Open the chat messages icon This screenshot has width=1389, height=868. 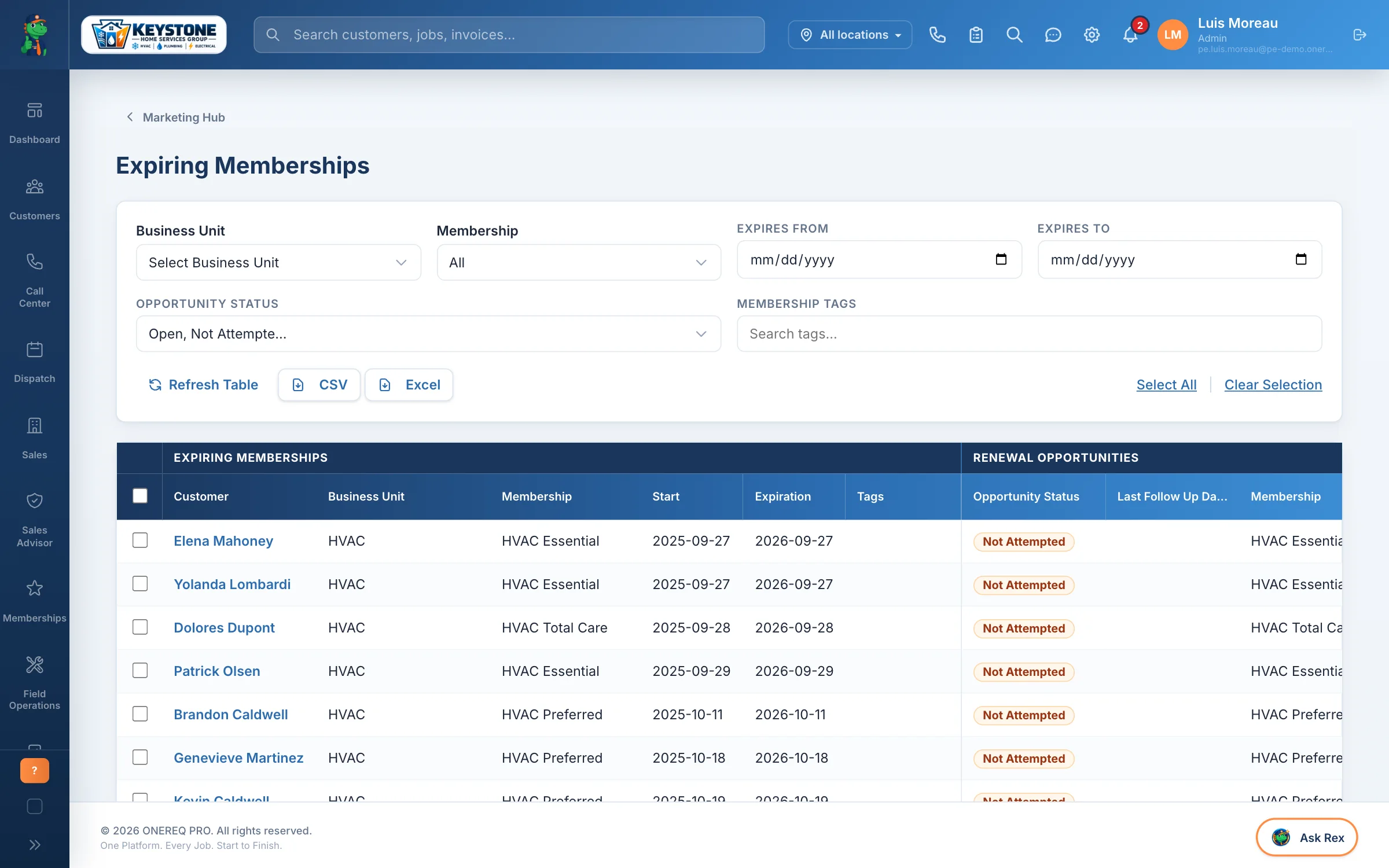(x=1053, y=35)
